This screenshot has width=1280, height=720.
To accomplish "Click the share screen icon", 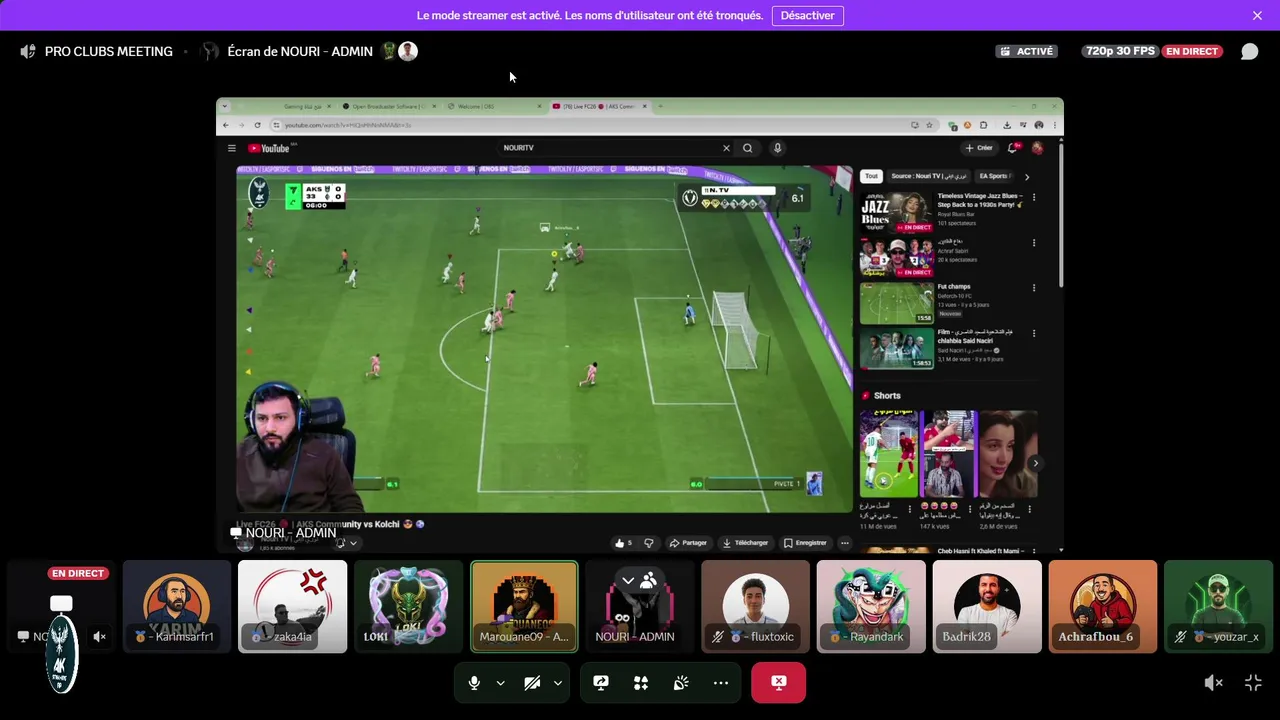I will click(601, 683).
